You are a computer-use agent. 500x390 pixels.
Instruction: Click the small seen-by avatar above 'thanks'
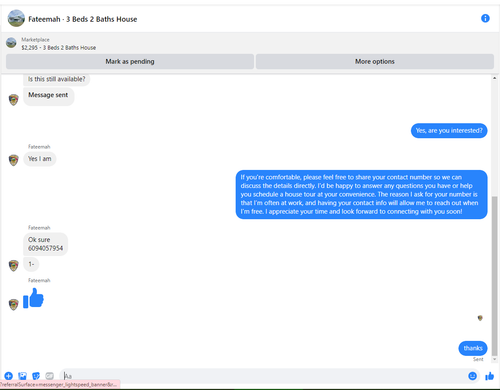(x=480, y=318)
